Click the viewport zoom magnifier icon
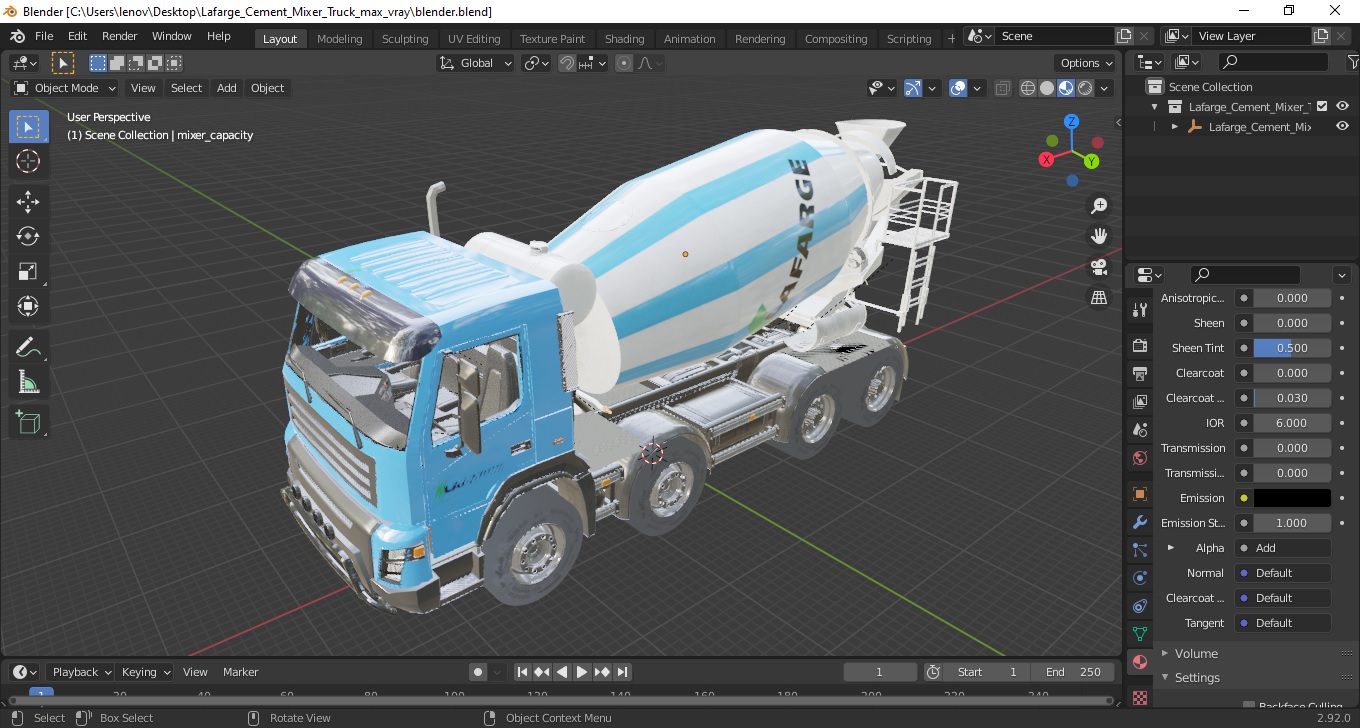The image size is (1360, 728). (x=1099, y=206)
